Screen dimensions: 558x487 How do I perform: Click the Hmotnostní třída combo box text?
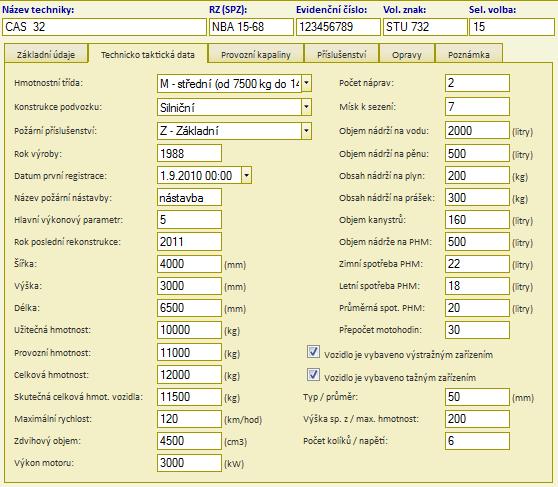click(230, 83)
